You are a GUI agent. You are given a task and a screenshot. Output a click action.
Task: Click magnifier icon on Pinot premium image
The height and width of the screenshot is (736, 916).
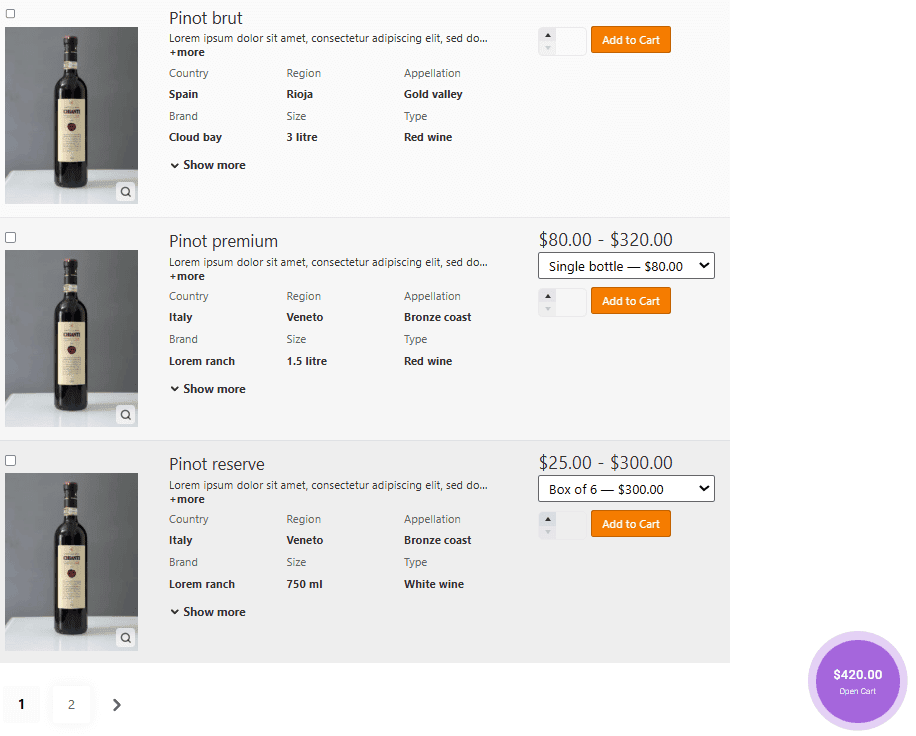(x=126, y=414)
